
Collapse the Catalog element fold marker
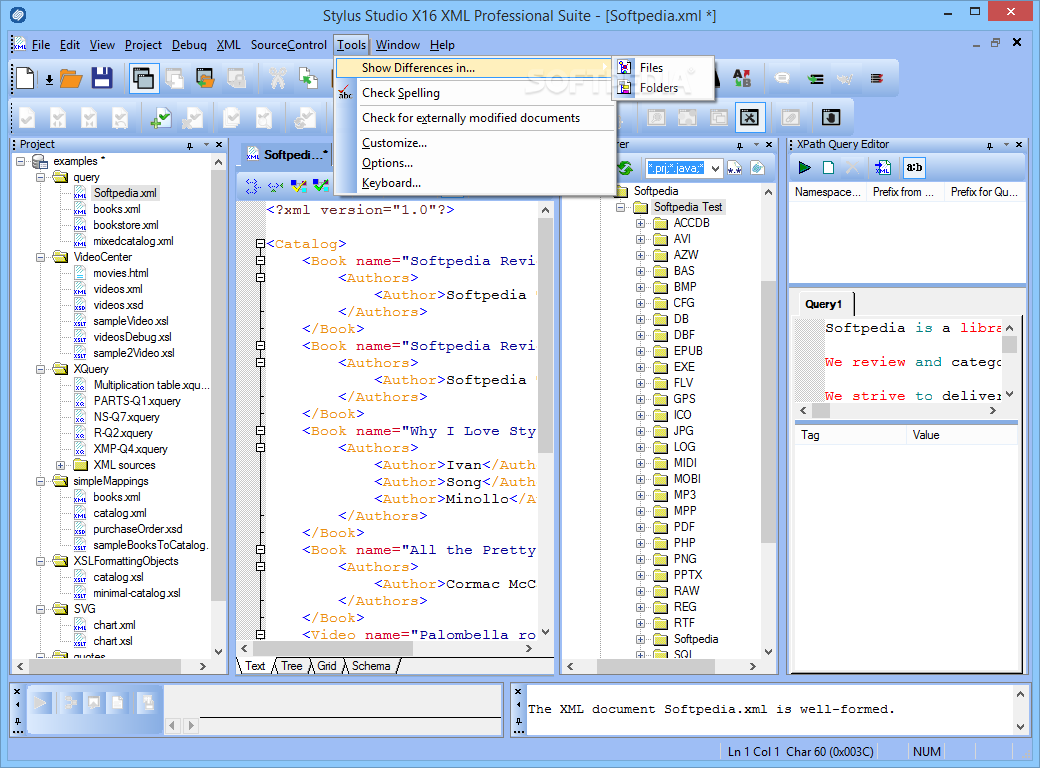pos(261,244)
